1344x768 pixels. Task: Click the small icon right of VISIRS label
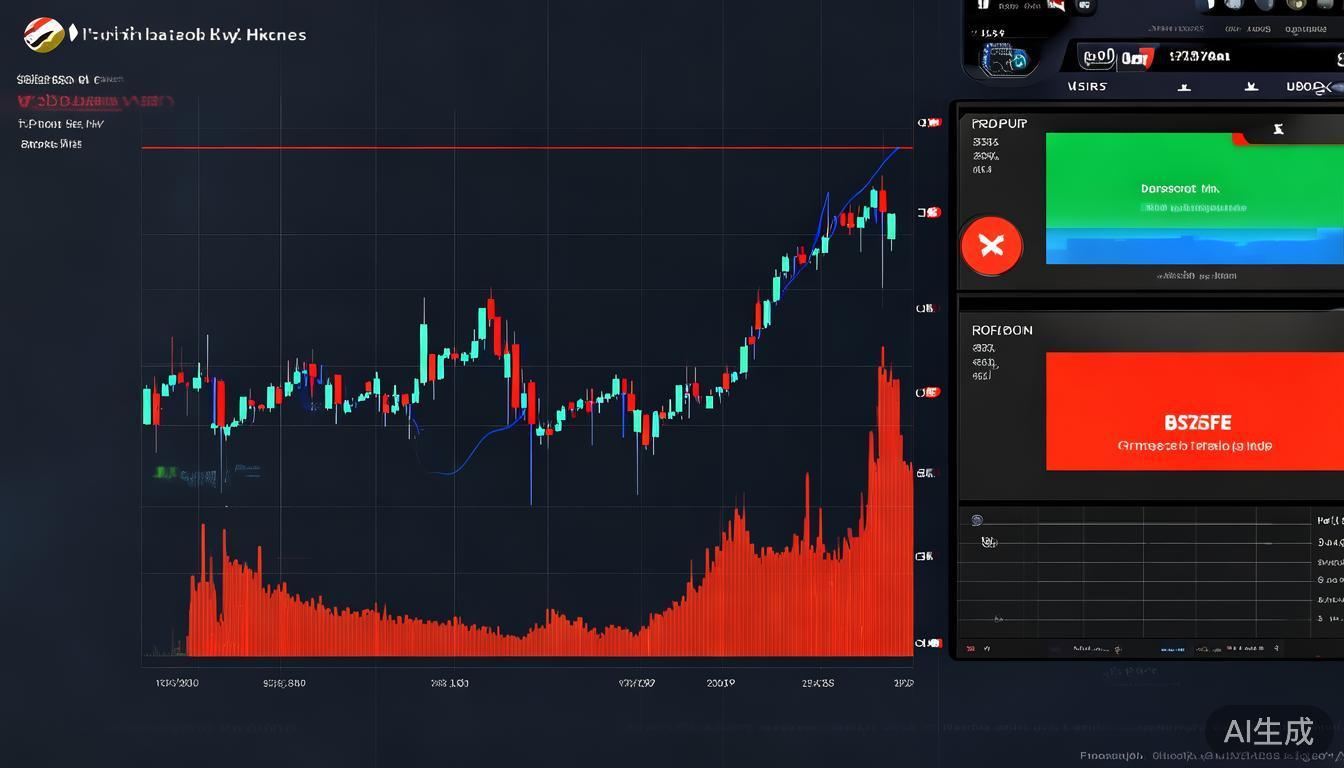point(1184,87)
